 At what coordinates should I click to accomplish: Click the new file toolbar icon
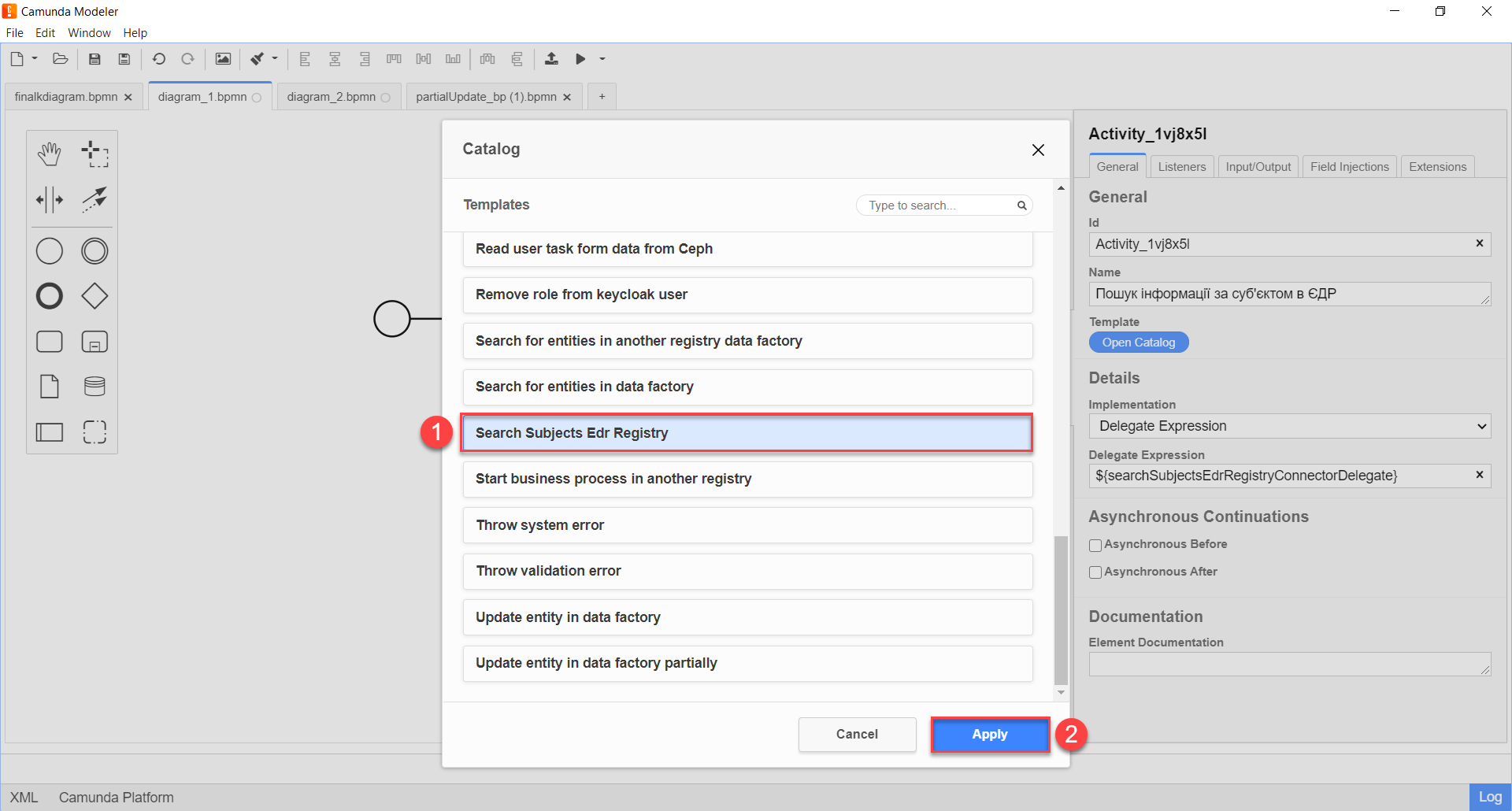tap(17, 59)
